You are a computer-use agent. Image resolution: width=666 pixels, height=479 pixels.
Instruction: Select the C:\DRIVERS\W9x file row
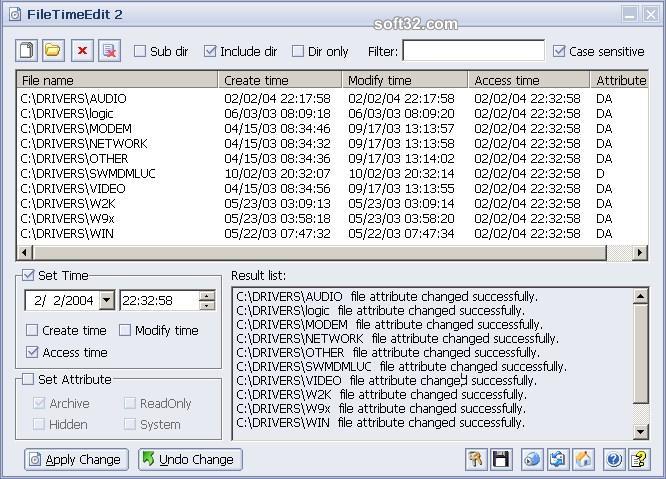coord(332,218)
